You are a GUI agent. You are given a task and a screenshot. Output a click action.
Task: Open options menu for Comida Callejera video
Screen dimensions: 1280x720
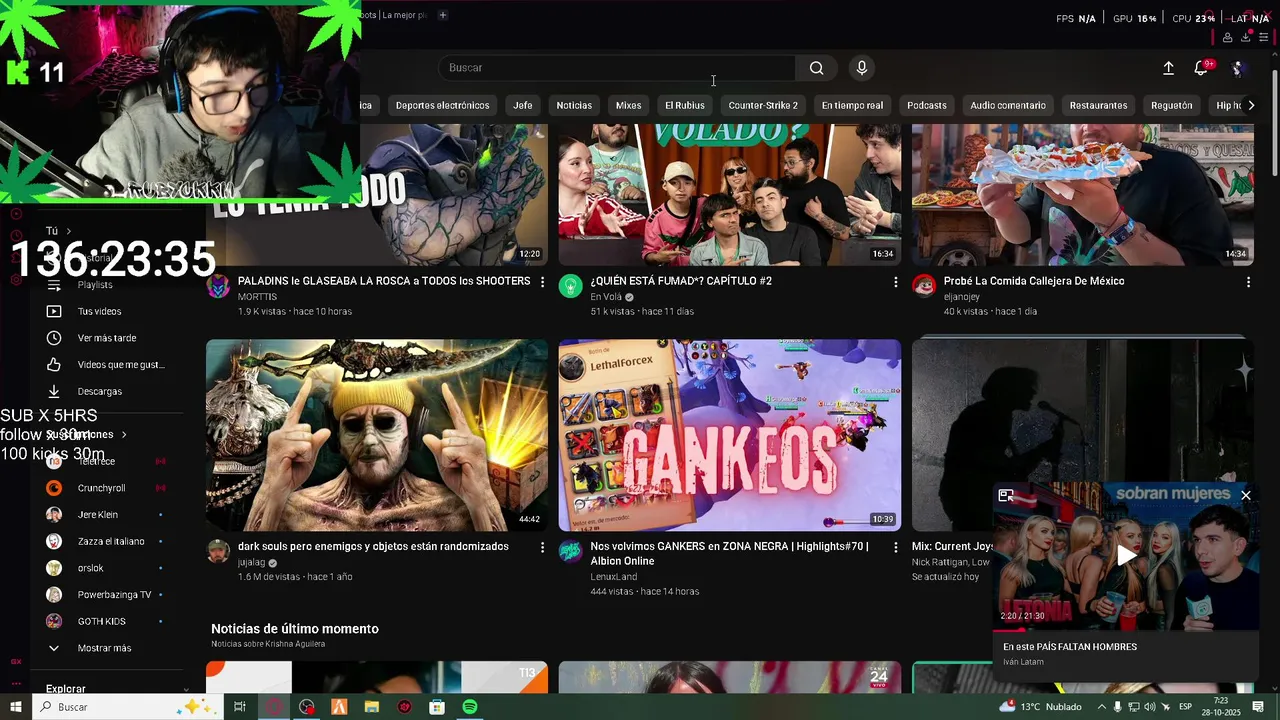[1248, 282]
